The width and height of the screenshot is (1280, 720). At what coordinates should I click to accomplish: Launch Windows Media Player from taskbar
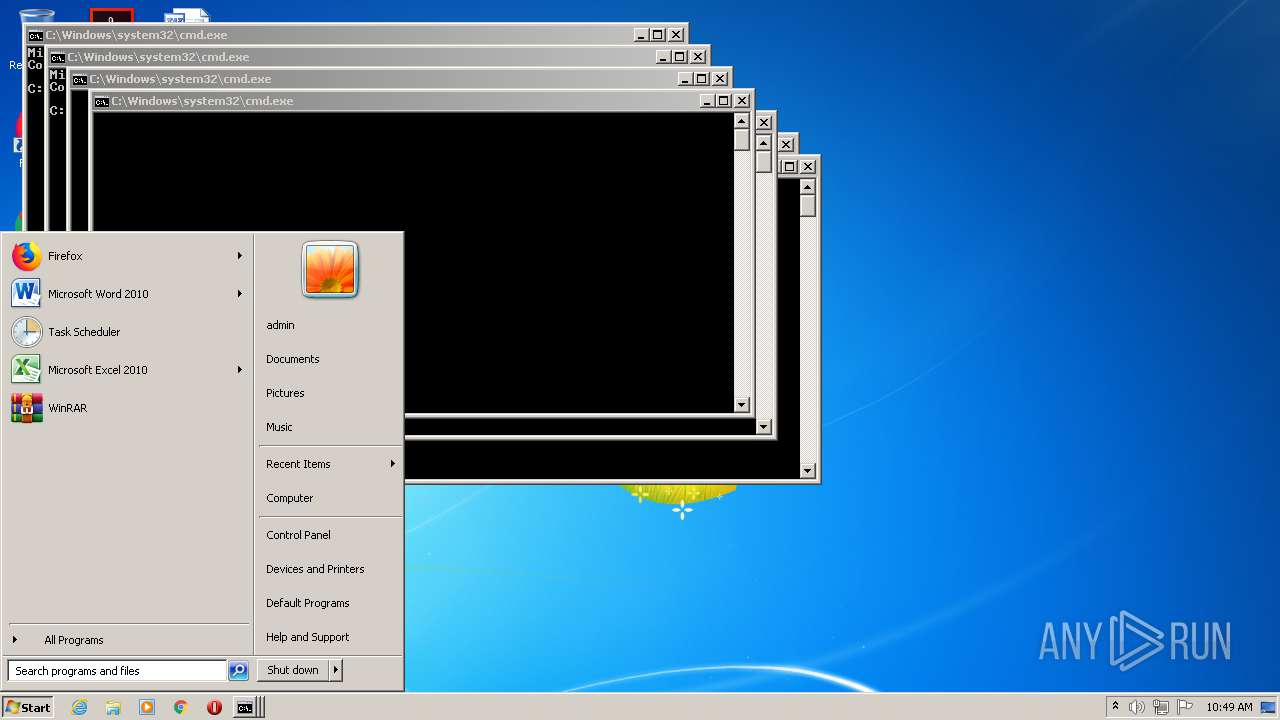tap(147, 707)
